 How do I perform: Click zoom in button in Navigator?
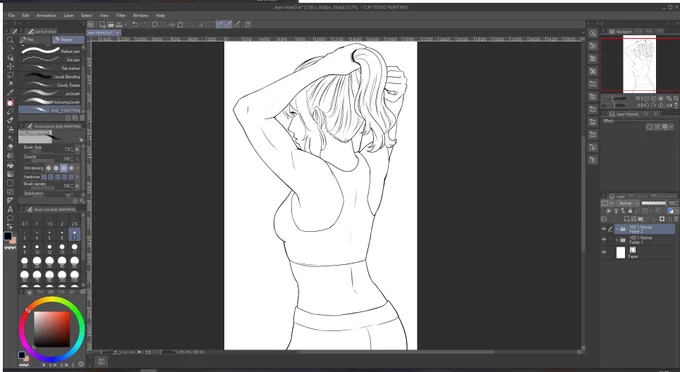654,98
